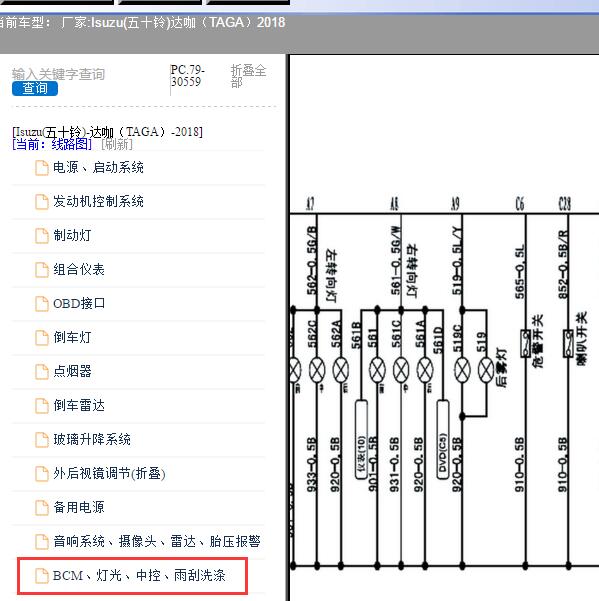The height and width of the screenshot is (601, 599).
Task: Click wire label 562-0.5G/B
Action: pyautogui.click(x=312, y=261)
